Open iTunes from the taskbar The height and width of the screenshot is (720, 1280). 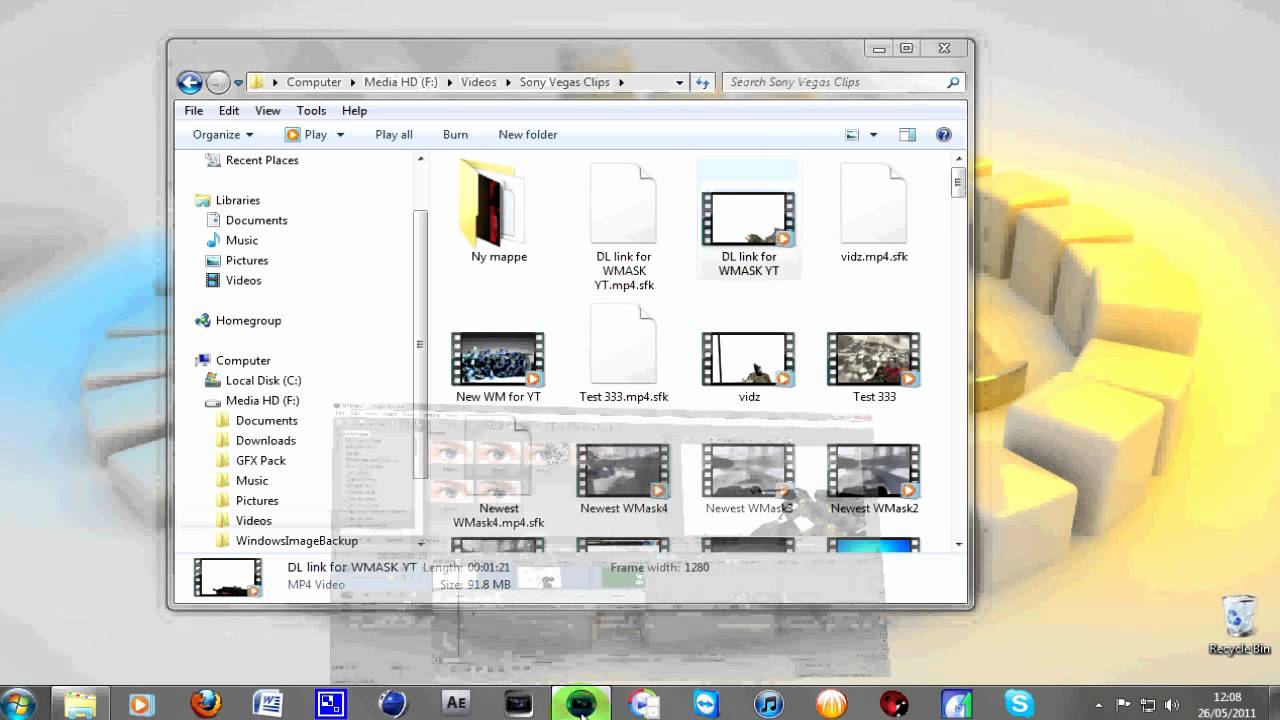768,704
